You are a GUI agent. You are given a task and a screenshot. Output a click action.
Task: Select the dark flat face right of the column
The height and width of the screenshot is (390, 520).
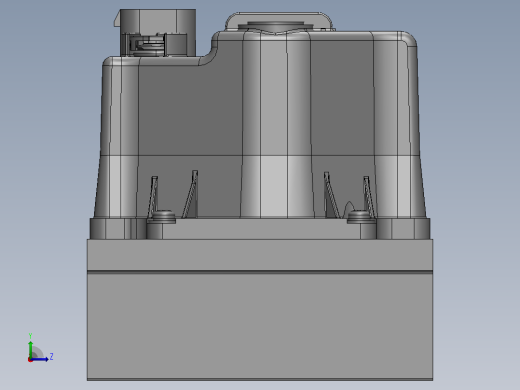click(342, 97)
